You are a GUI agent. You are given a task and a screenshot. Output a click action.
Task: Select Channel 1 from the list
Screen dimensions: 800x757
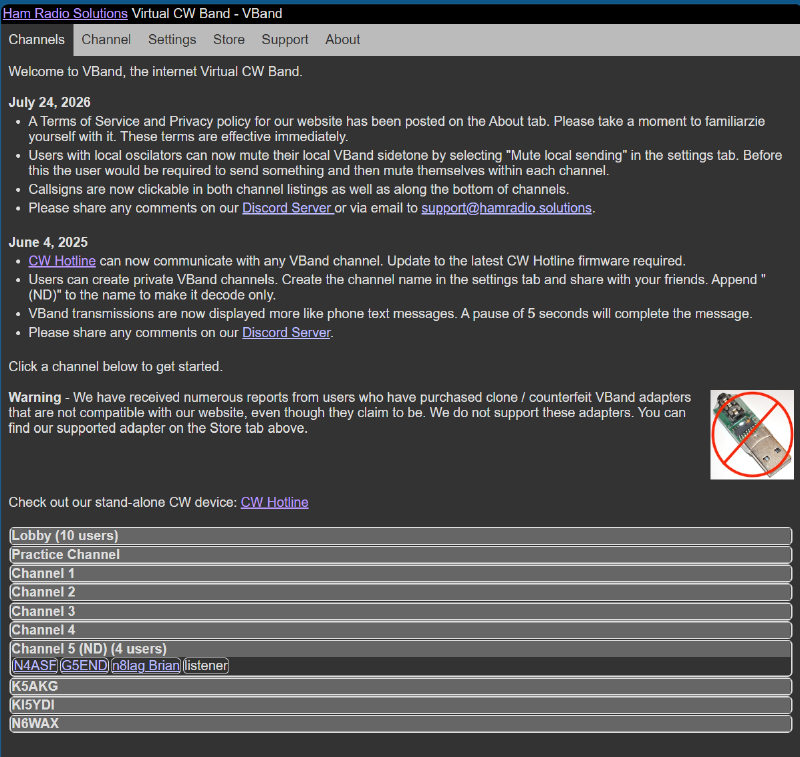tap(401, 573)
